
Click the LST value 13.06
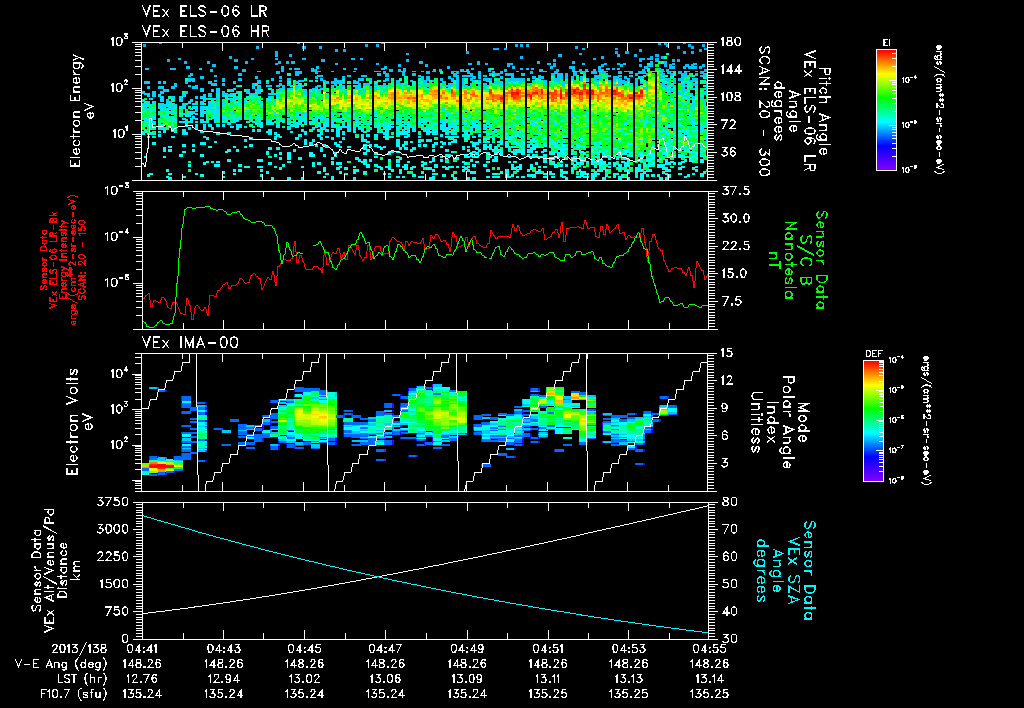pyautogui.click(x=385, y=679)
